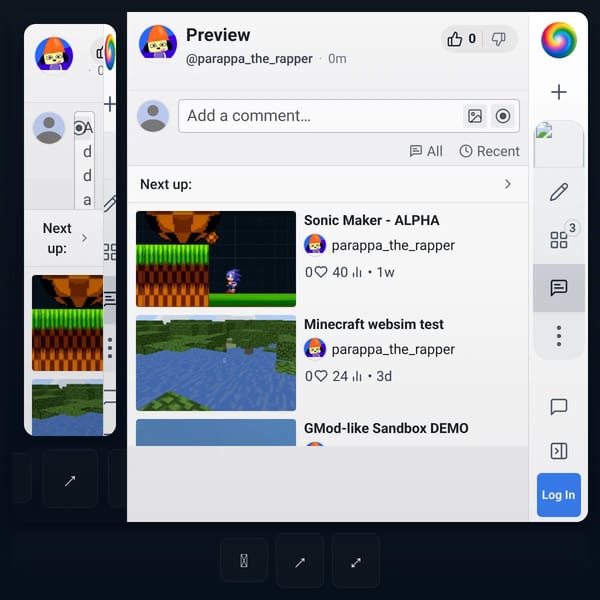
Task: Click the plus new project icon
Action: pos(559,92)
